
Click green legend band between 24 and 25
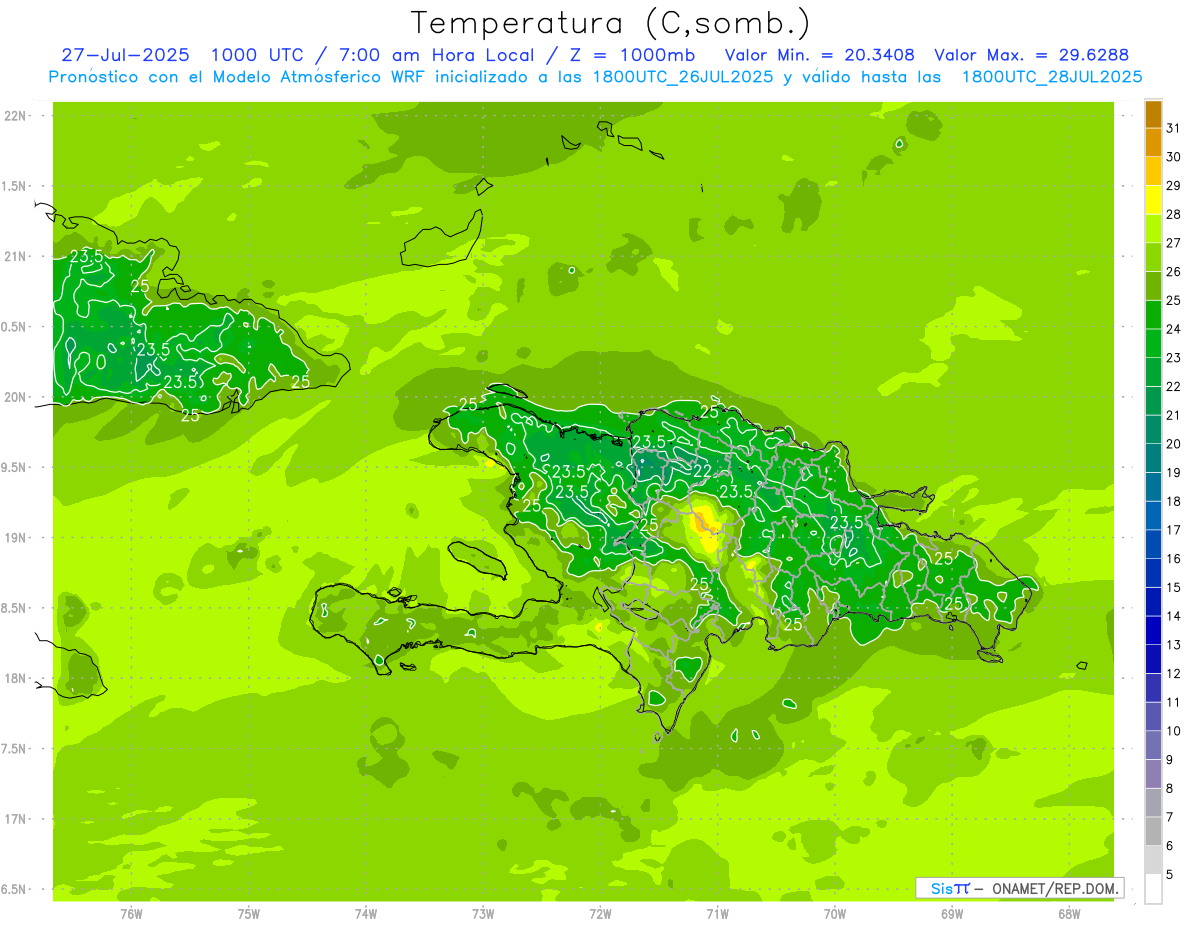click(x=1153, y=315)
